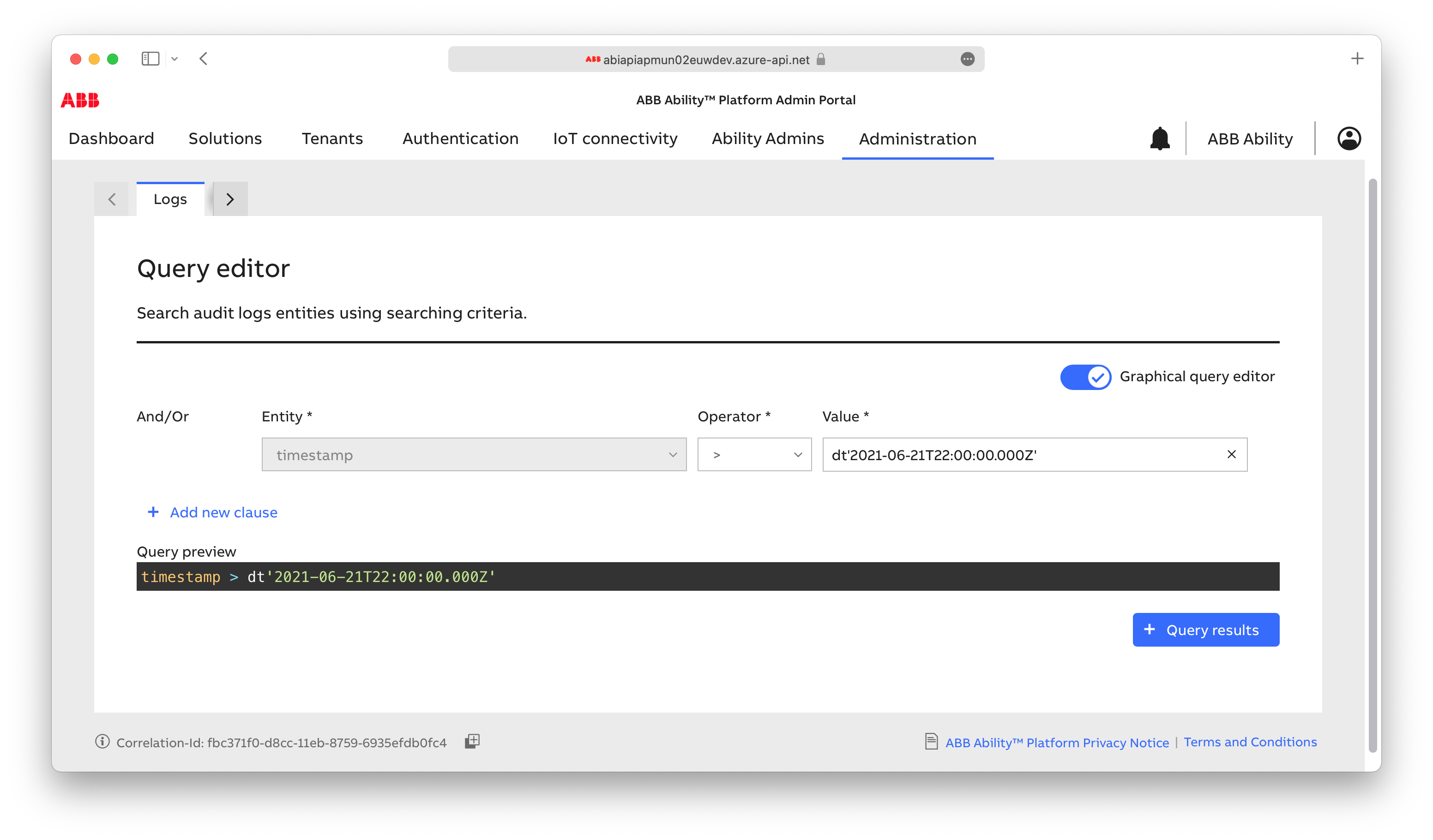Viewport: 1433px width, 840px height.
Task: Open ABB Ability Platform Privacy Notice
Action: (x=1057, y=742)
